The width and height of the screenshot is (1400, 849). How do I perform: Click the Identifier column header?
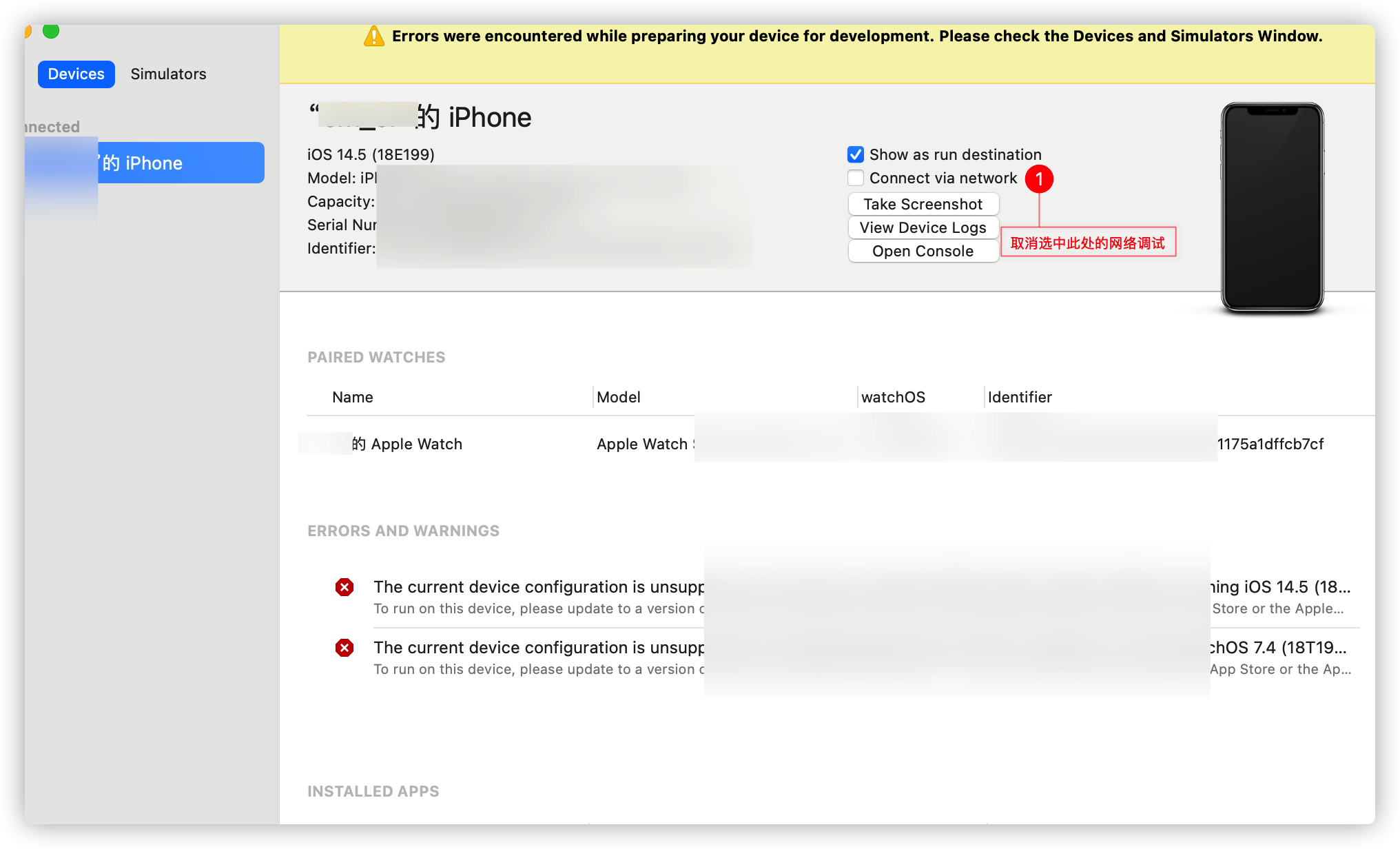coord(1020,397)
